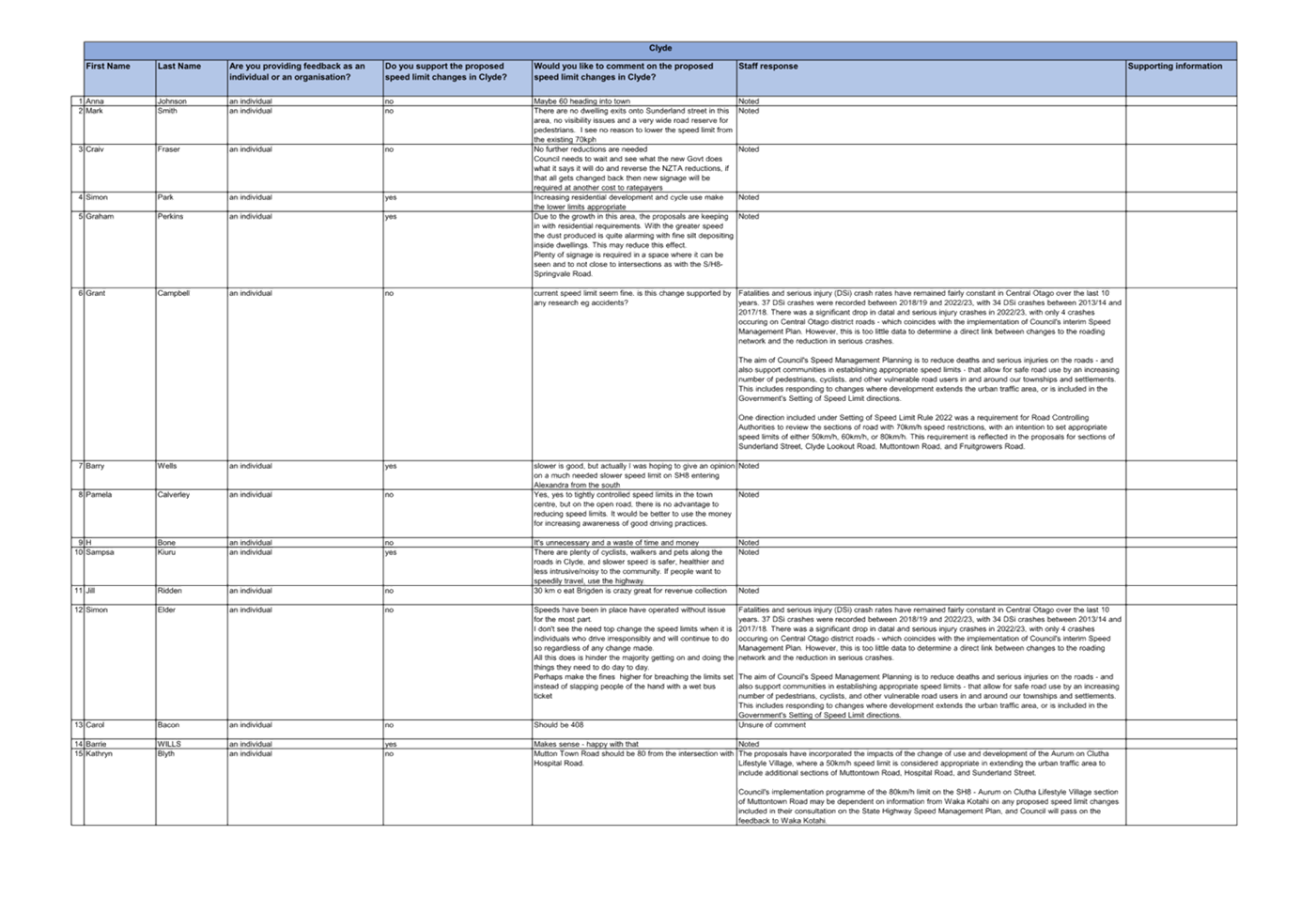
Task: Click 'yes' support answer in Simon Park's row
Action: [x=391, y=197]
